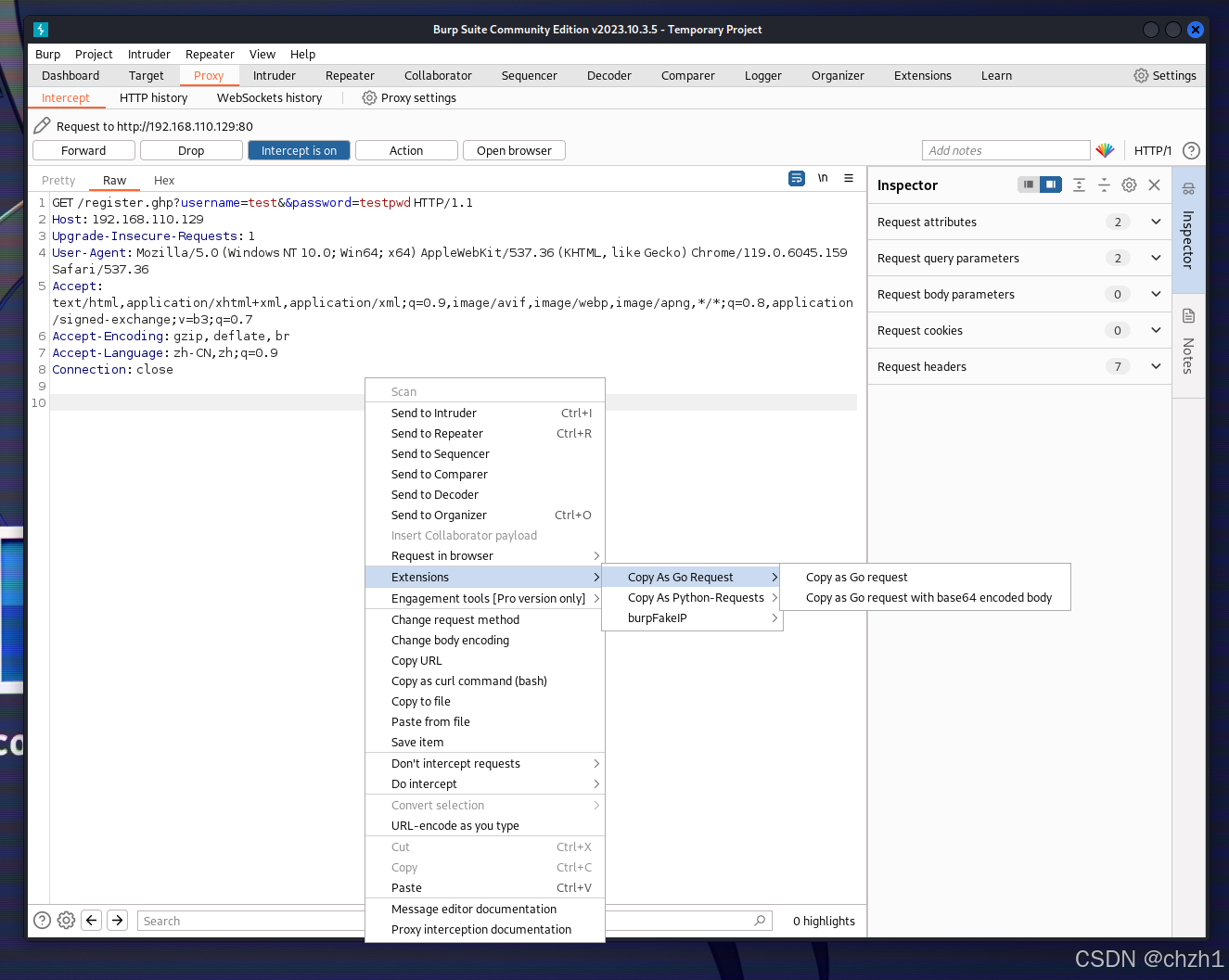
Task: Open search settings gear at bottom left
Action: (66, 920)
